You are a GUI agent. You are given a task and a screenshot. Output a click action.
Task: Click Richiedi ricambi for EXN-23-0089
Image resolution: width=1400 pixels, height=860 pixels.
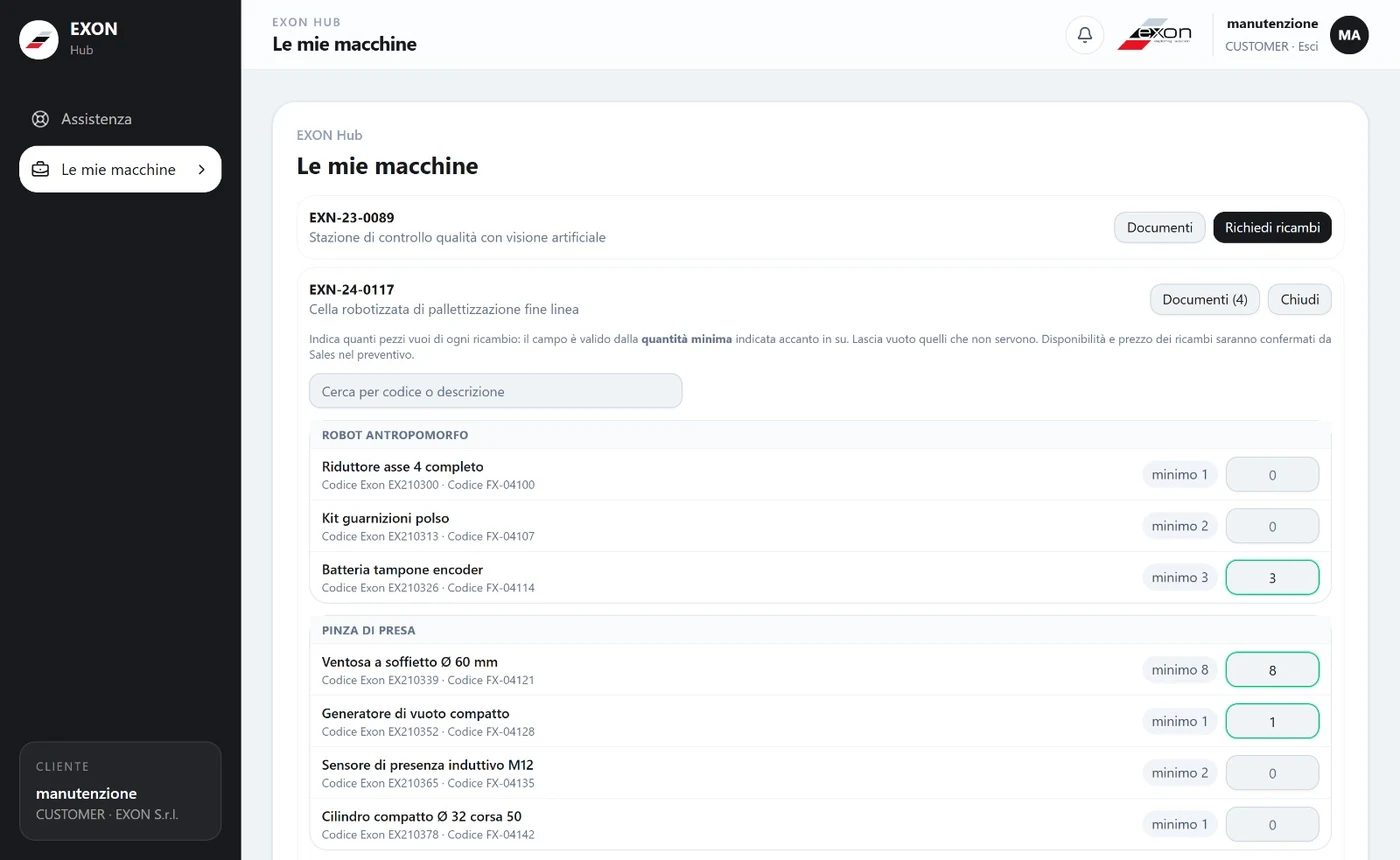tap(1272, 227)
